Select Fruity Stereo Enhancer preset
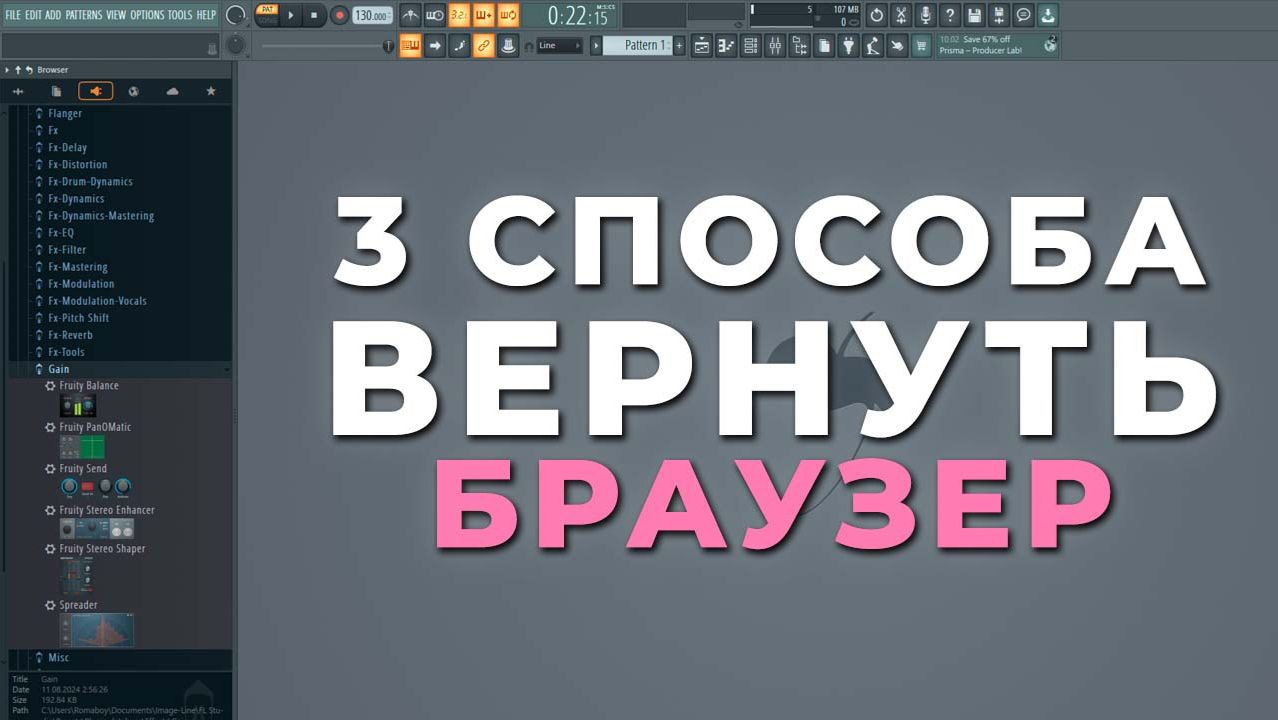1278x720 pixels. pyautogui.click(x=106, y=510)
